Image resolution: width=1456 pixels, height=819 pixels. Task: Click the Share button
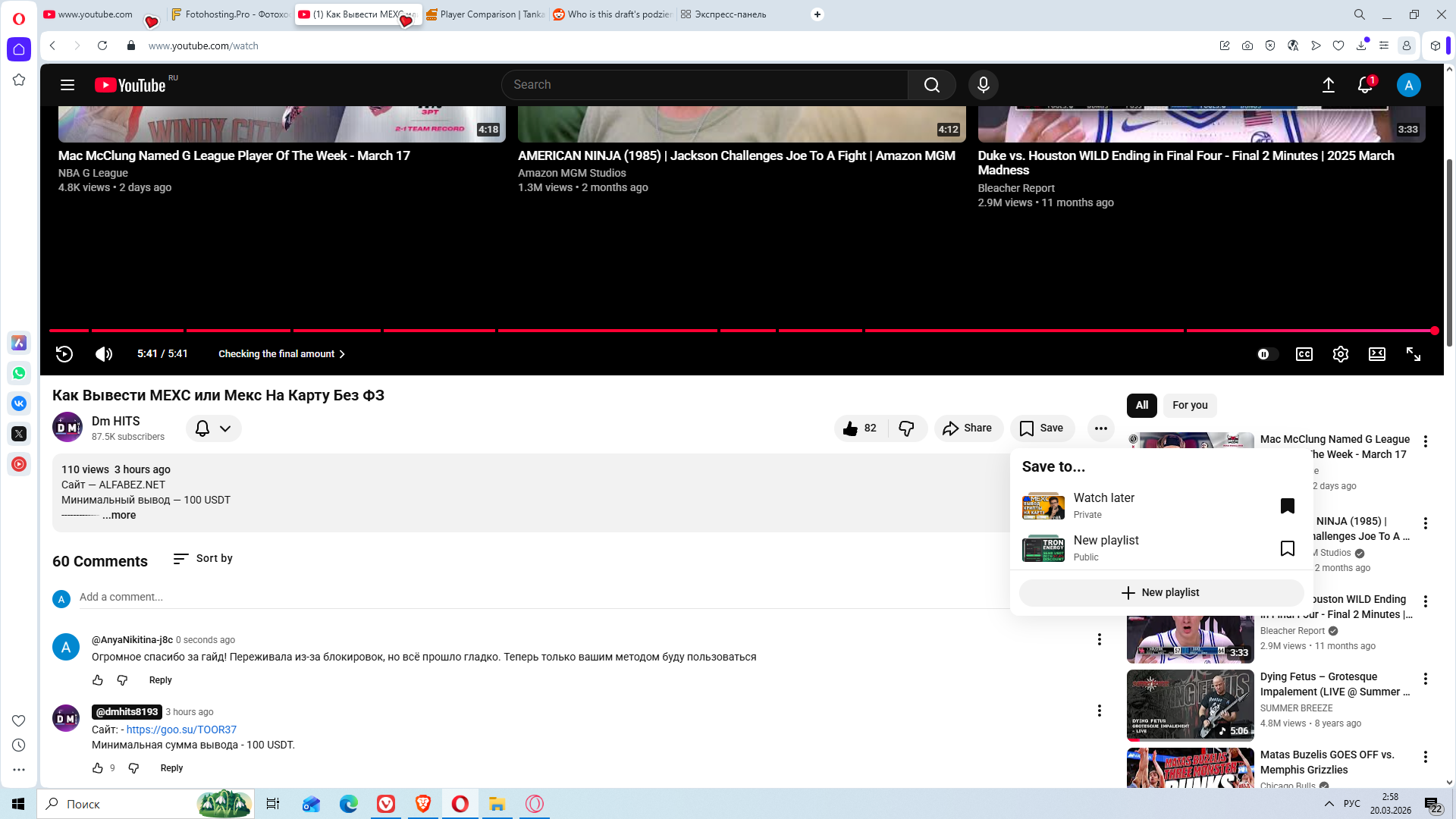tap(968, 428)
